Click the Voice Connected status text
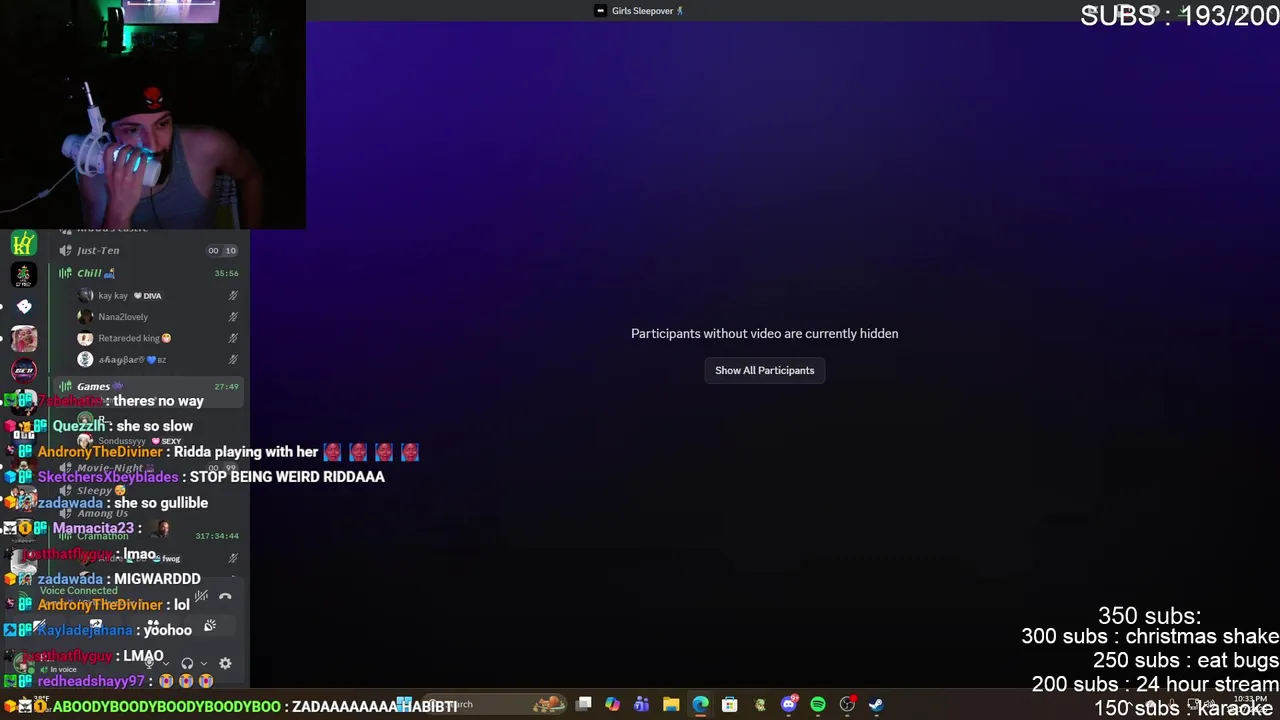Image resolution: width=1280 pixels, height=720 pixels. [x=79, y=591]
